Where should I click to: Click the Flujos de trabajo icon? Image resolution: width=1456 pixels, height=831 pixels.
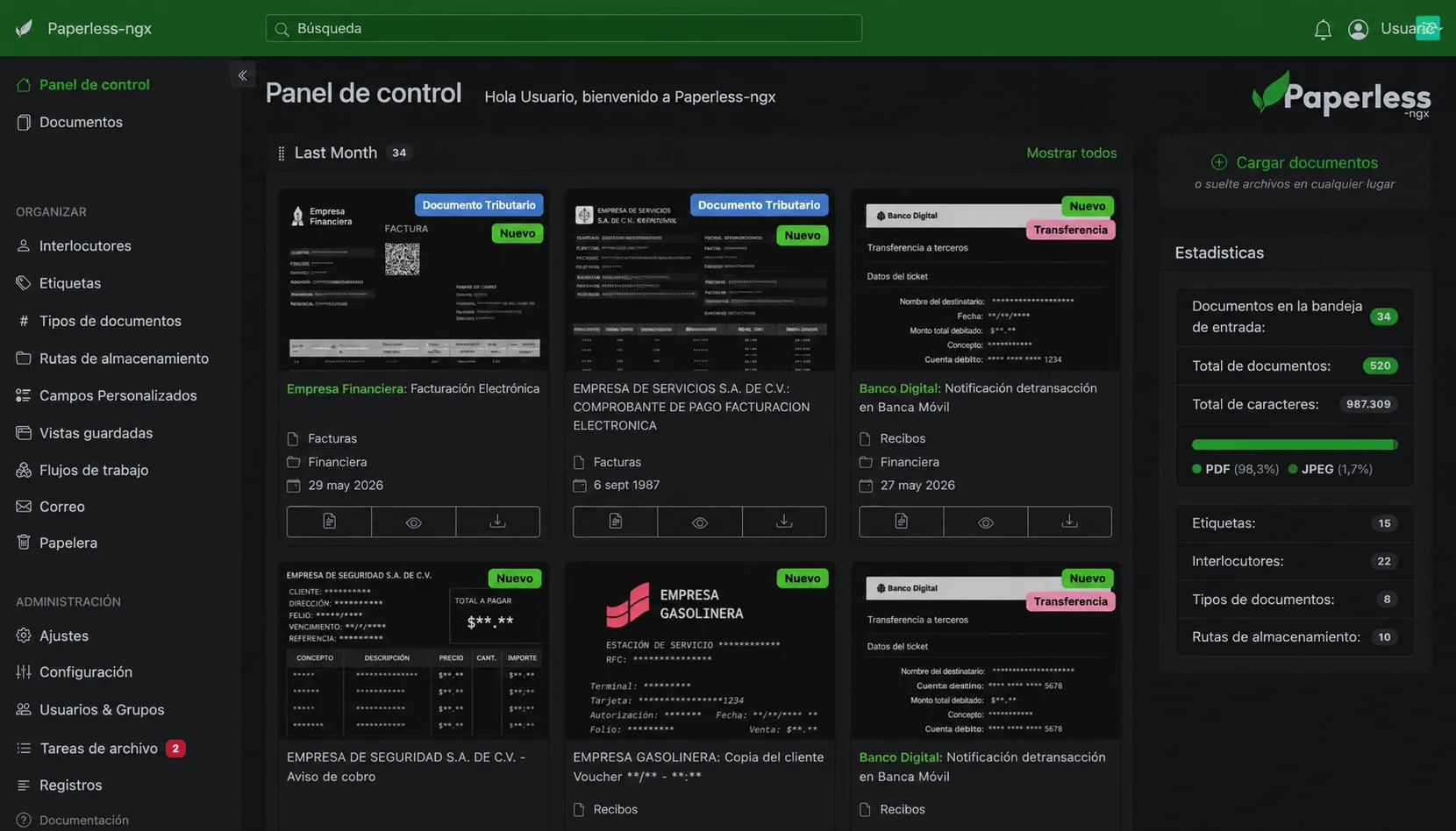24,470
